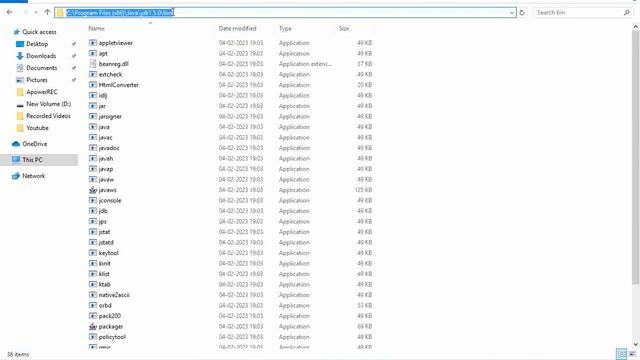The image size is (640, 360).
Task: Select the jdb application icon
Action: [93, 211]
